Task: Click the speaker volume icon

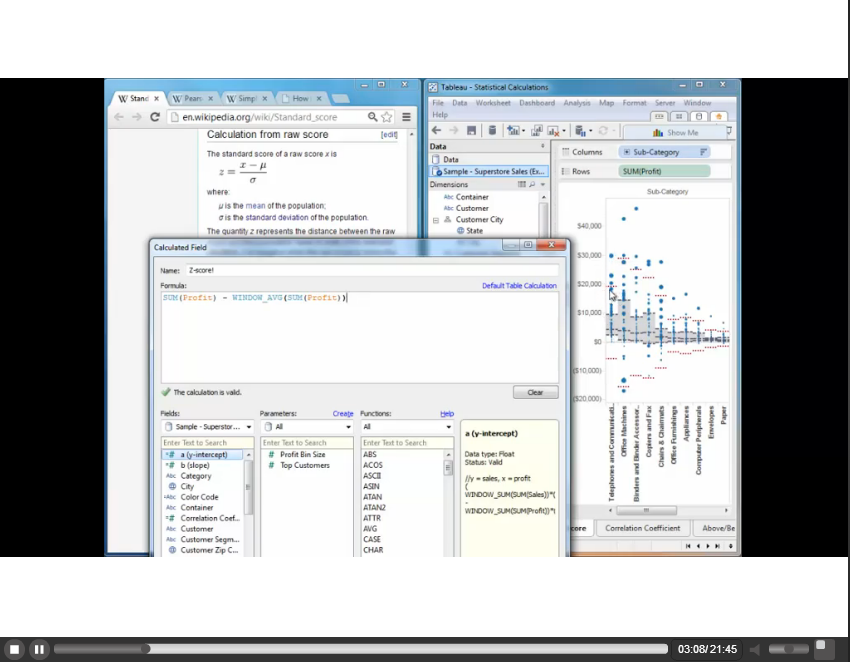Action: click(x=757, y=649)
